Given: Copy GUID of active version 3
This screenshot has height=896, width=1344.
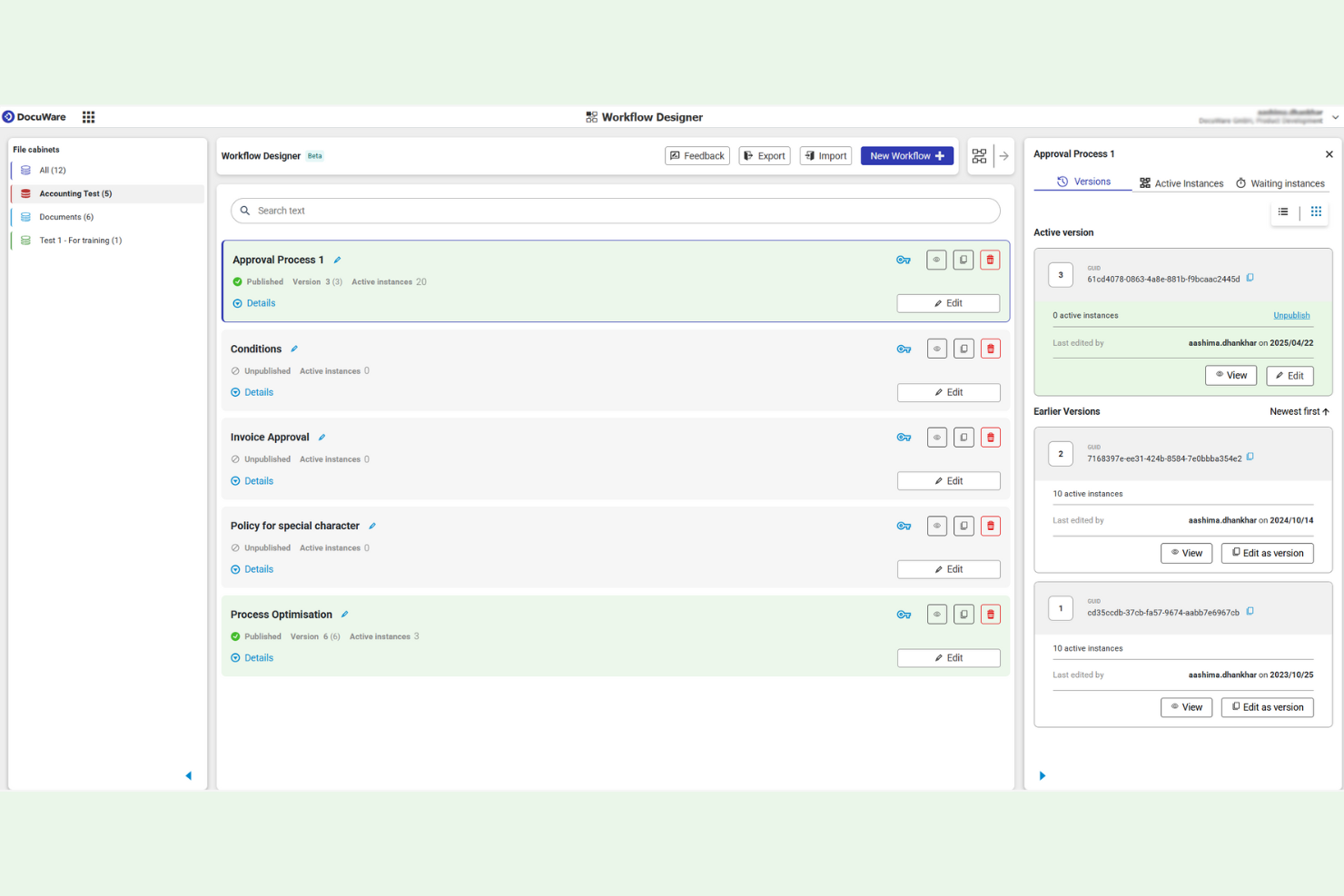Looking at the screenshot, I should (x=1250, y=278).
